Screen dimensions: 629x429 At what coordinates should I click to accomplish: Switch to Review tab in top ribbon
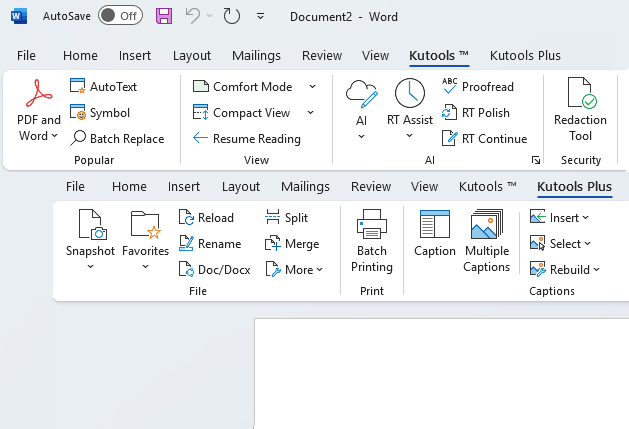click(x=322, y=55)
